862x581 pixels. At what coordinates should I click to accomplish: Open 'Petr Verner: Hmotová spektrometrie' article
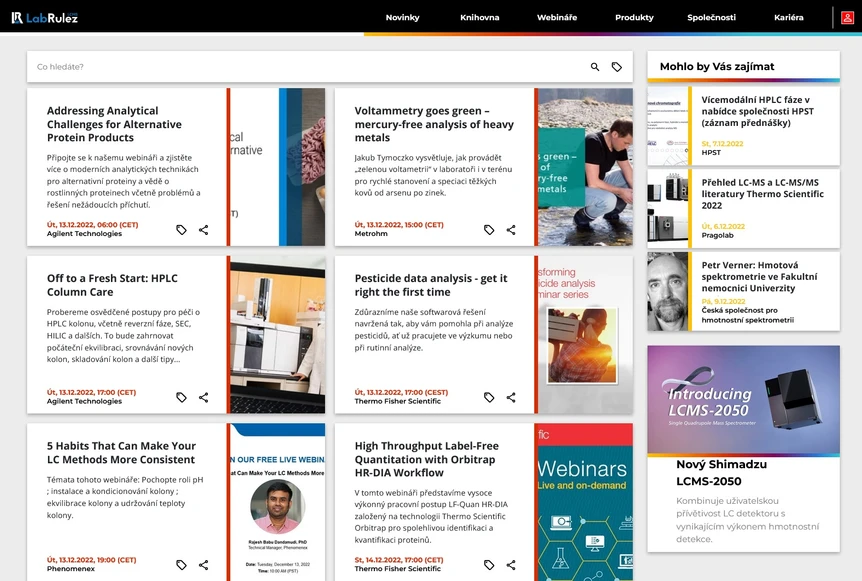pos(759,276)
